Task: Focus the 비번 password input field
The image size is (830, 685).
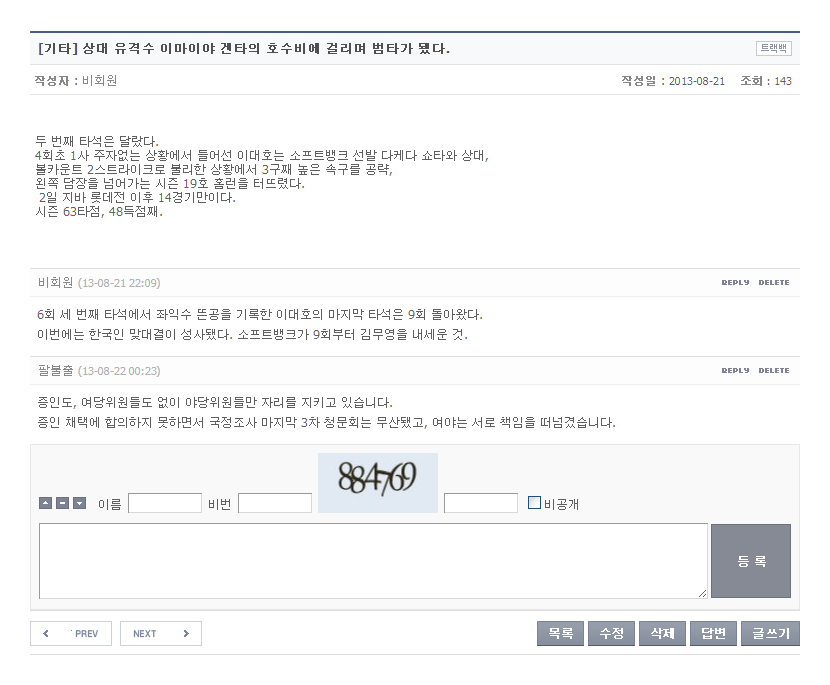Action: tap(275, 503)
